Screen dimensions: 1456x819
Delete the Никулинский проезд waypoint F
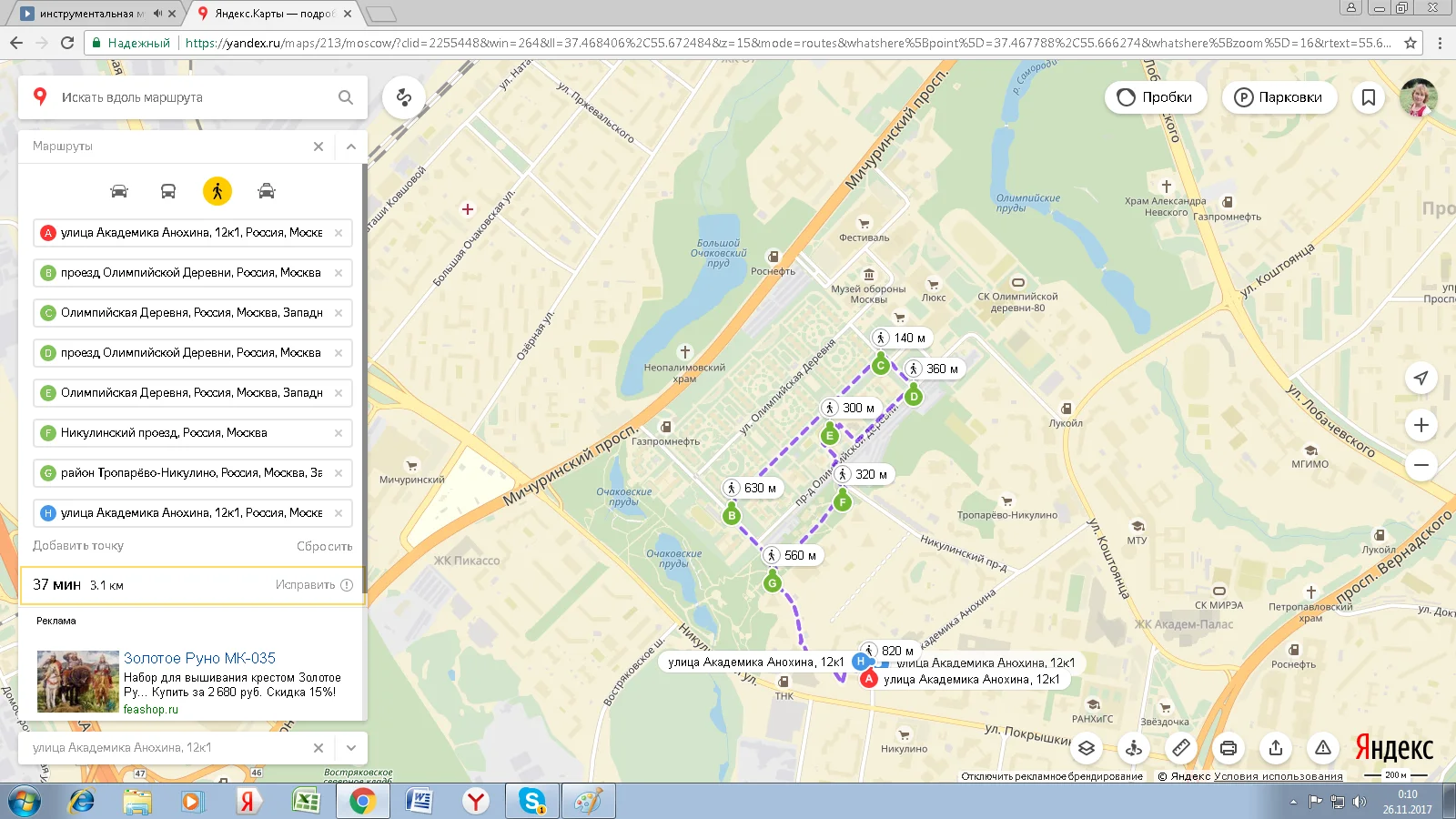pyautogui.click(x=339, y=433)
